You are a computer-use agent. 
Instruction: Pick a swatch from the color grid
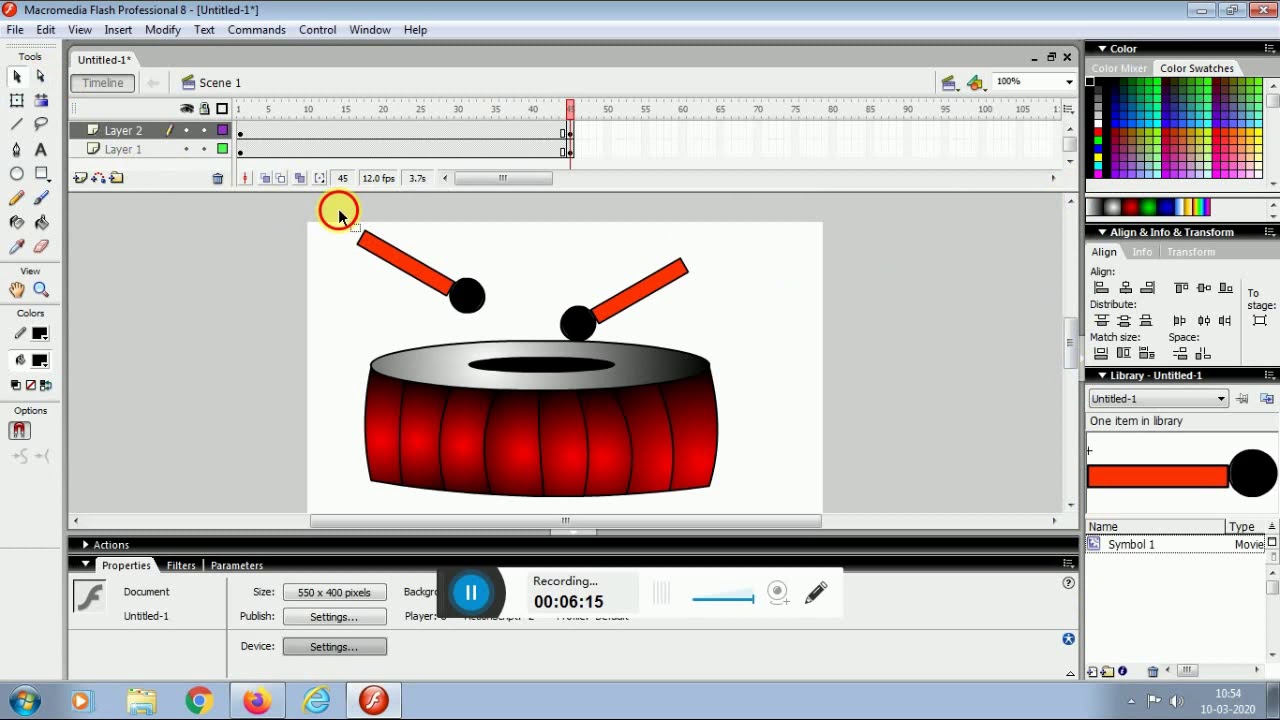[1176, 128]
